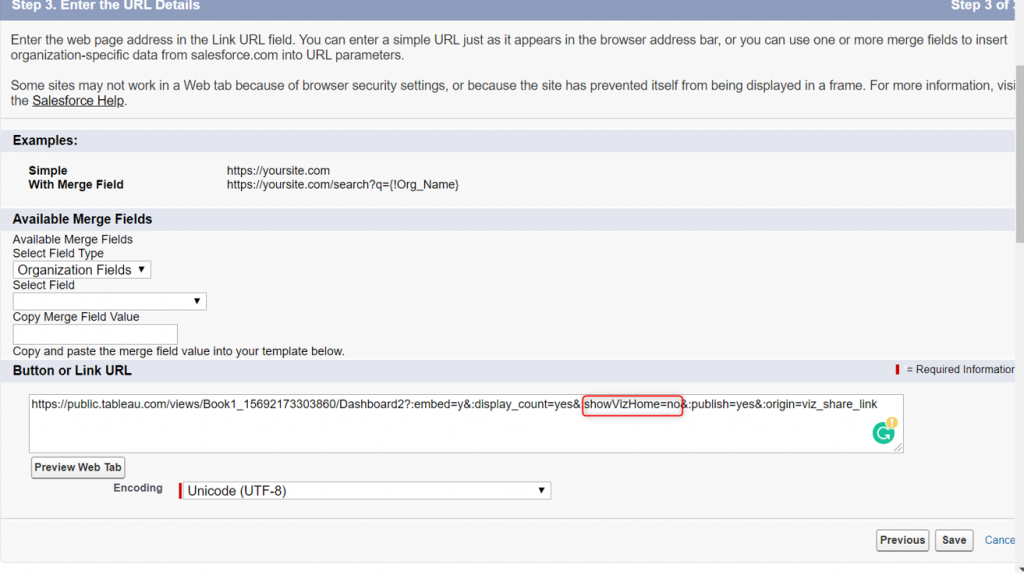Click the Save button
Screen dimensions: 1024x576
[x=954, y=540]
